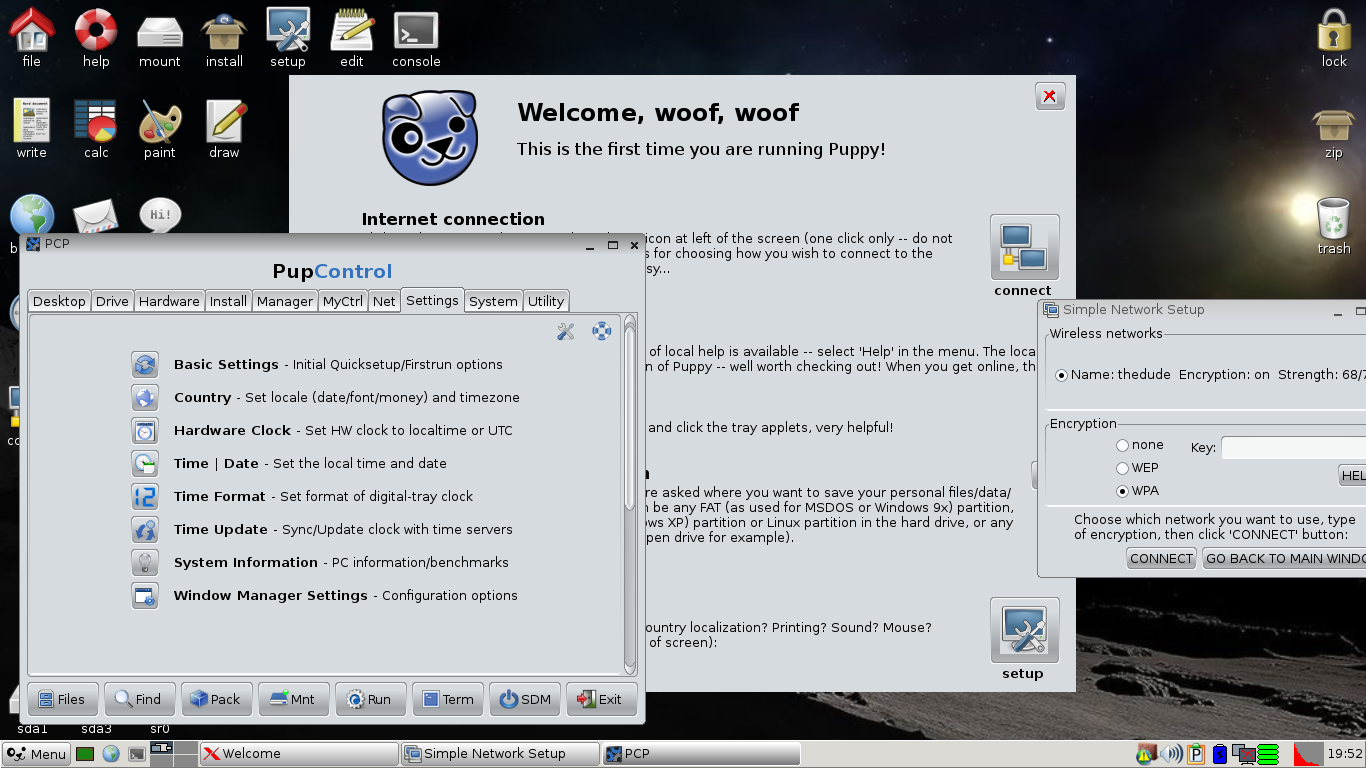Image resolution: width=1366 pixels, height=768 pixels.
Task: Switch to the System tab
Action: click(x=493, y=301)
